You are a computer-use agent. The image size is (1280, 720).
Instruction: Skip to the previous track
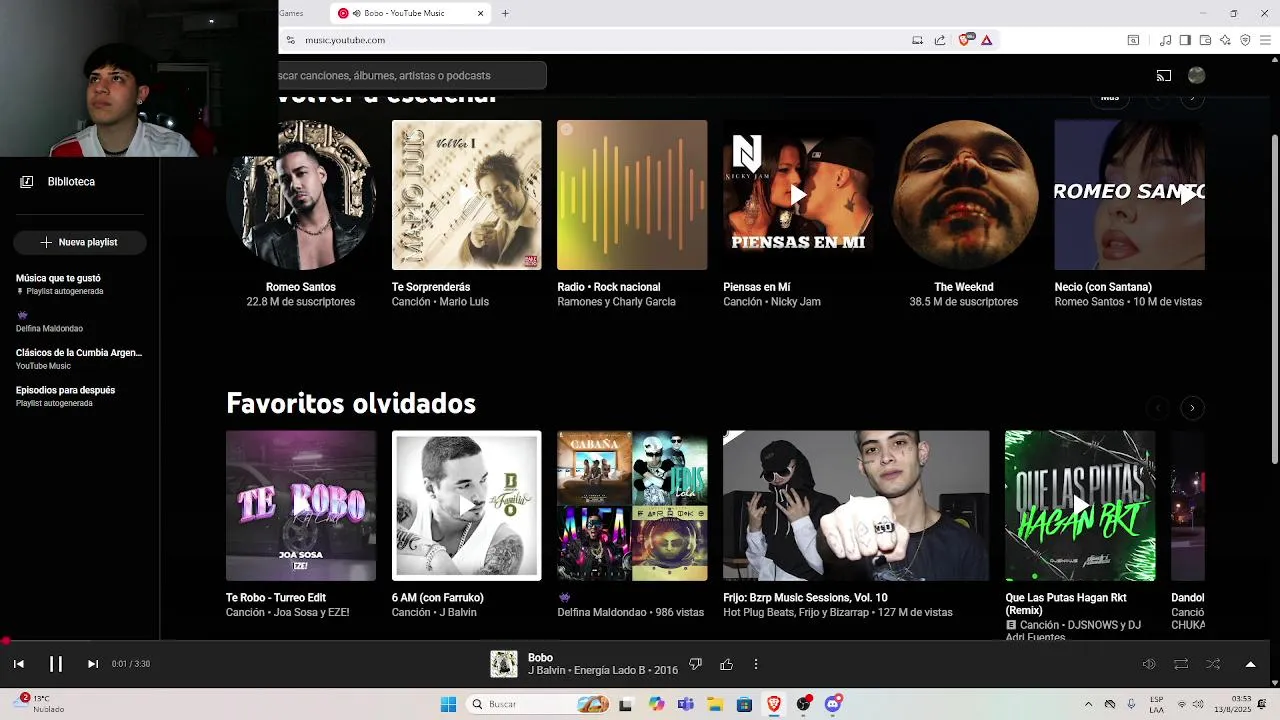coord(19,664)
